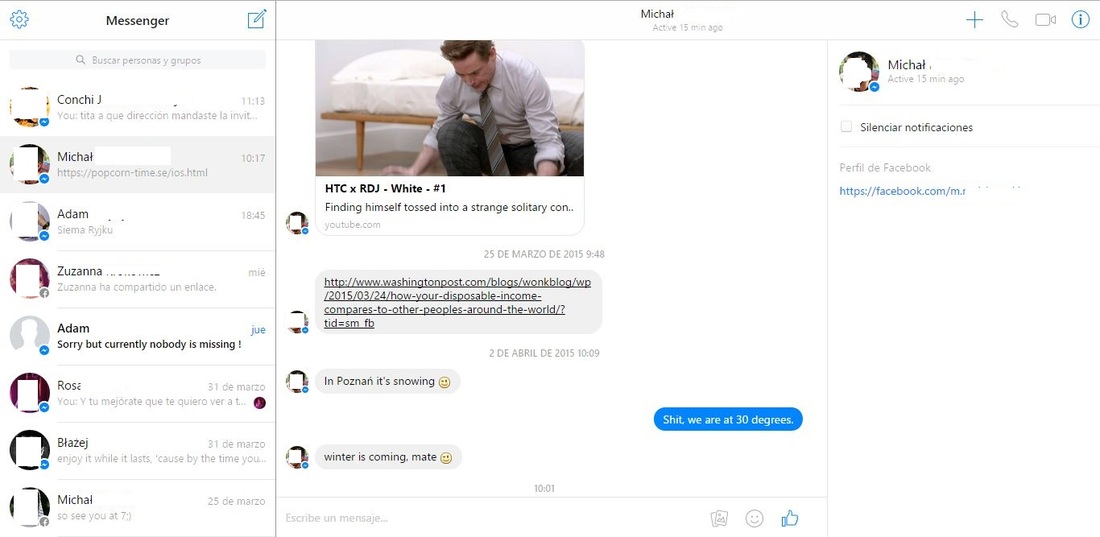The height and width of the screenshot is (537, 1100).
Task: Compose a new message with pencil icon
Action: [x=257, y=20]
